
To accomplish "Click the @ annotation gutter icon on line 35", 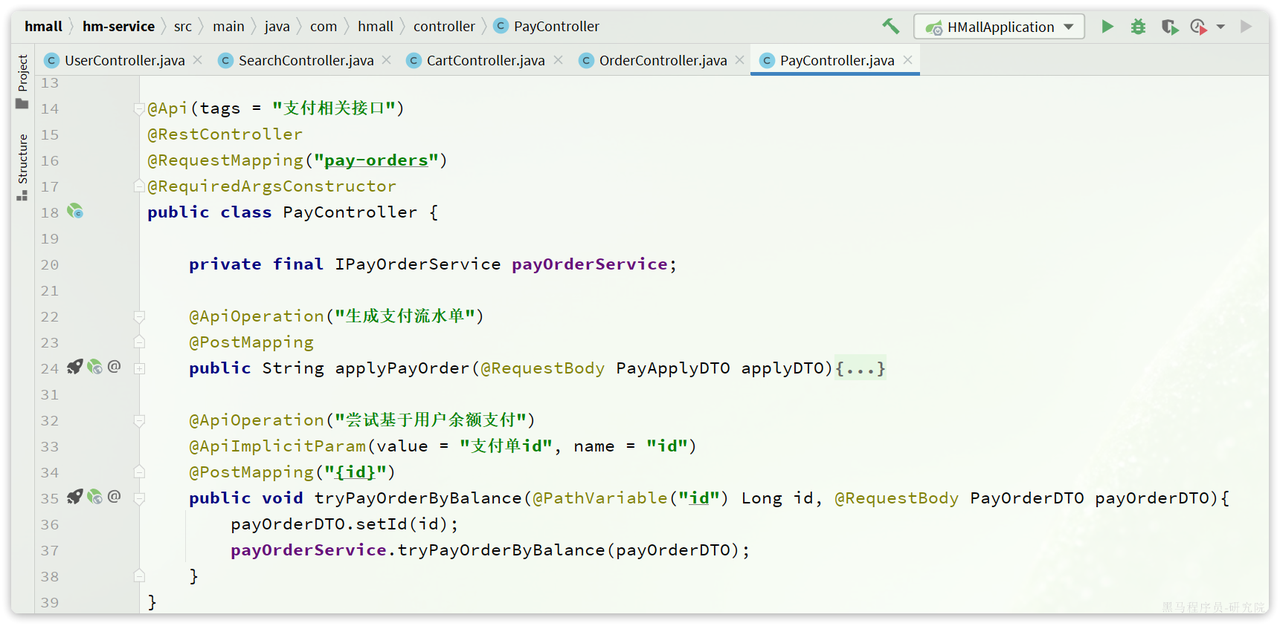I will pos(114,497).
